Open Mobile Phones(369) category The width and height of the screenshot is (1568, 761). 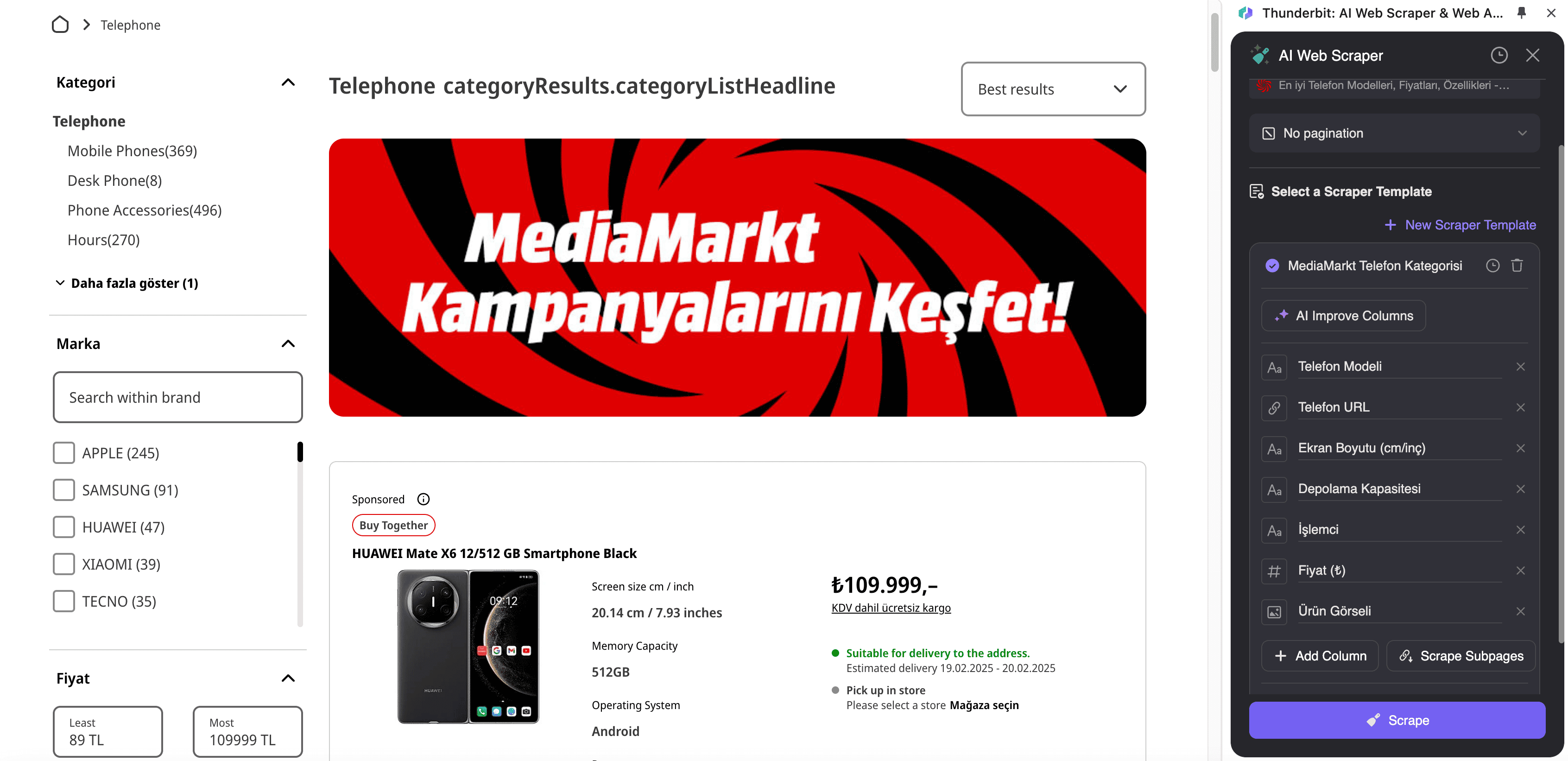pos(132,151)
